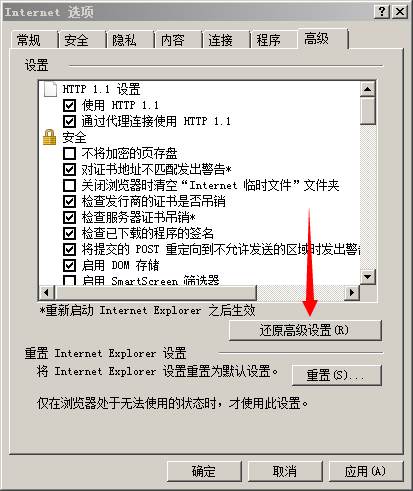The width and height of the screenshot is (413, 491).
Task: Click the horizontal scrollbar thumb
Action: 156,293
